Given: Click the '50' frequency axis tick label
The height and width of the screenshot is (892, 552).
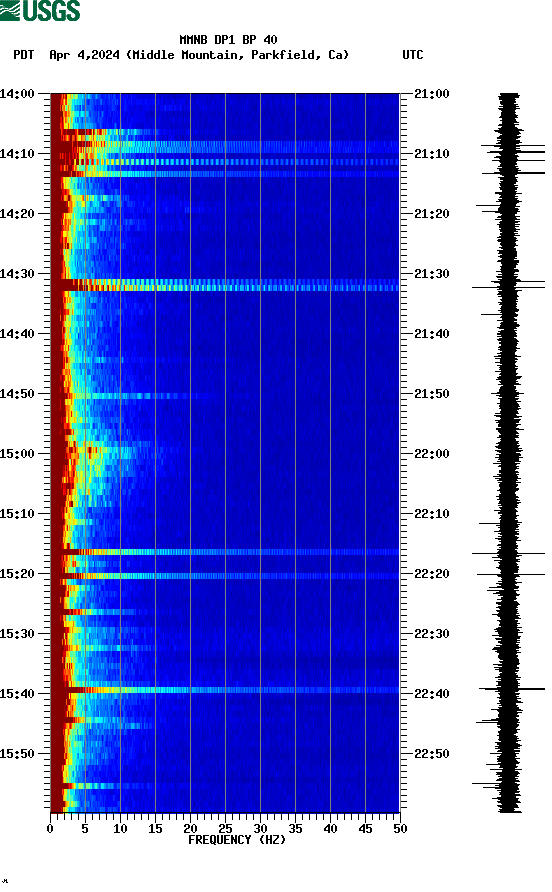Looking at the screenshot, I should [401, 829].
